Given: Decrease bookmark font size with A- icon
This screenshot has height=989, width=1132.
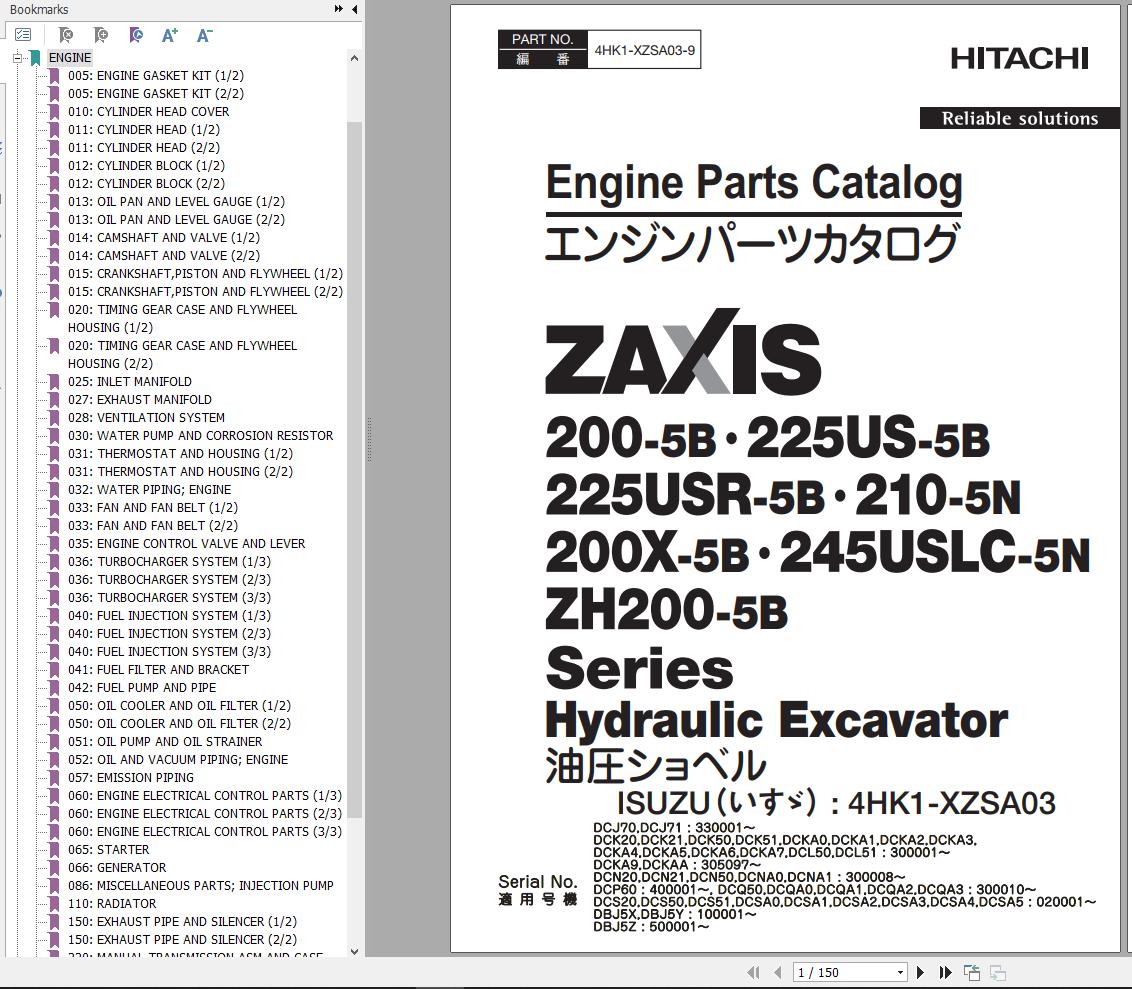Looking at the screenshot, I should pyautogui.click(x=204, y=35).
